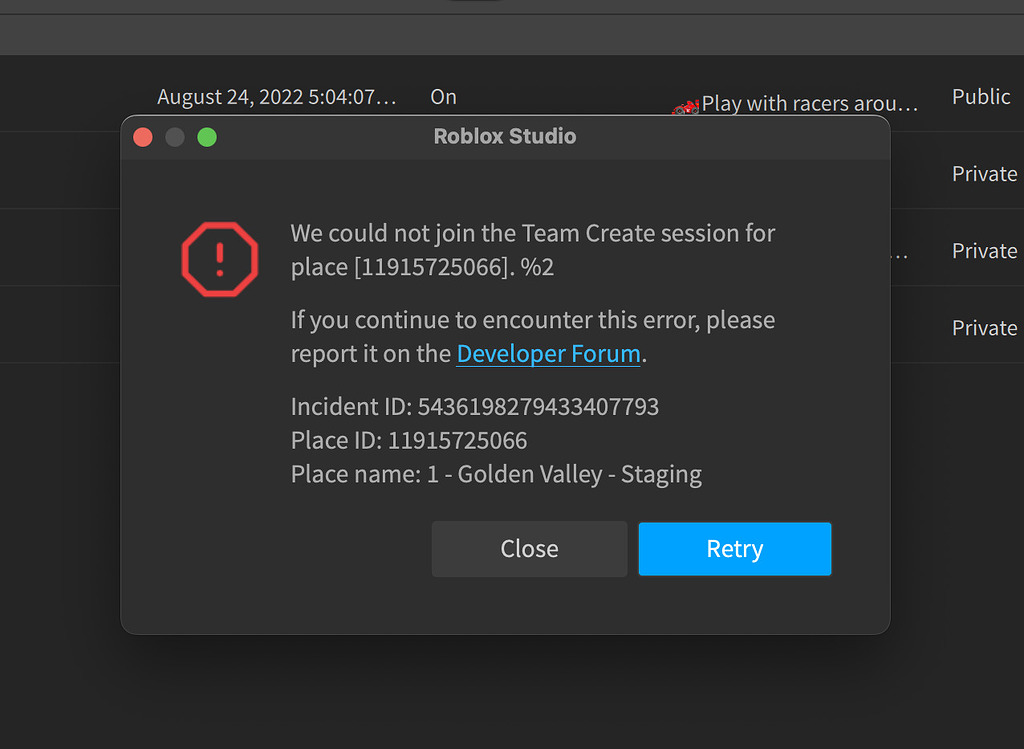Image resolution: width=1024 pixels, height=749 pixels.
Task: Click the first Private visibility label
Action: pyautogui.click(x=984, y=174)
